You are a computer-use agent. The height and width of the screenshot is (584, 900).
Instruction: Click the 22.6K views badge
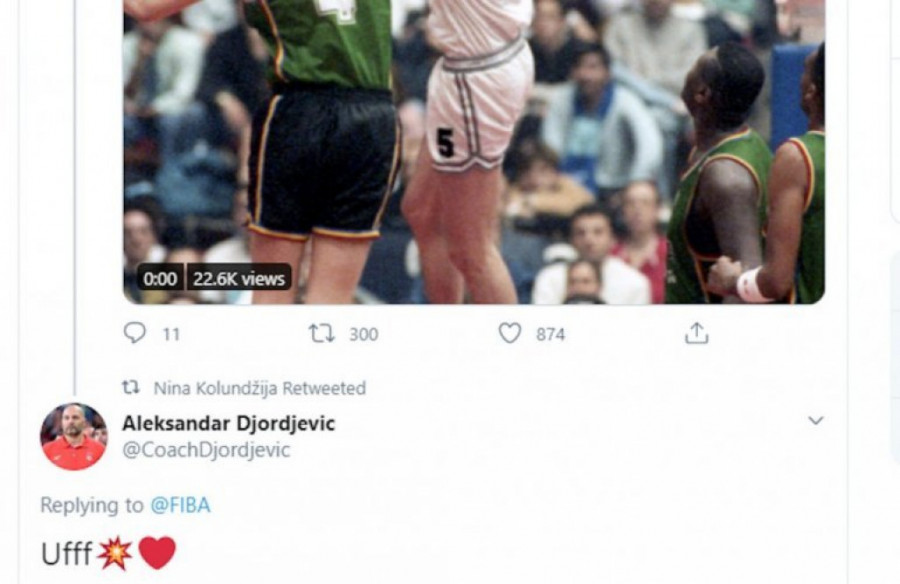coord(239,279)
